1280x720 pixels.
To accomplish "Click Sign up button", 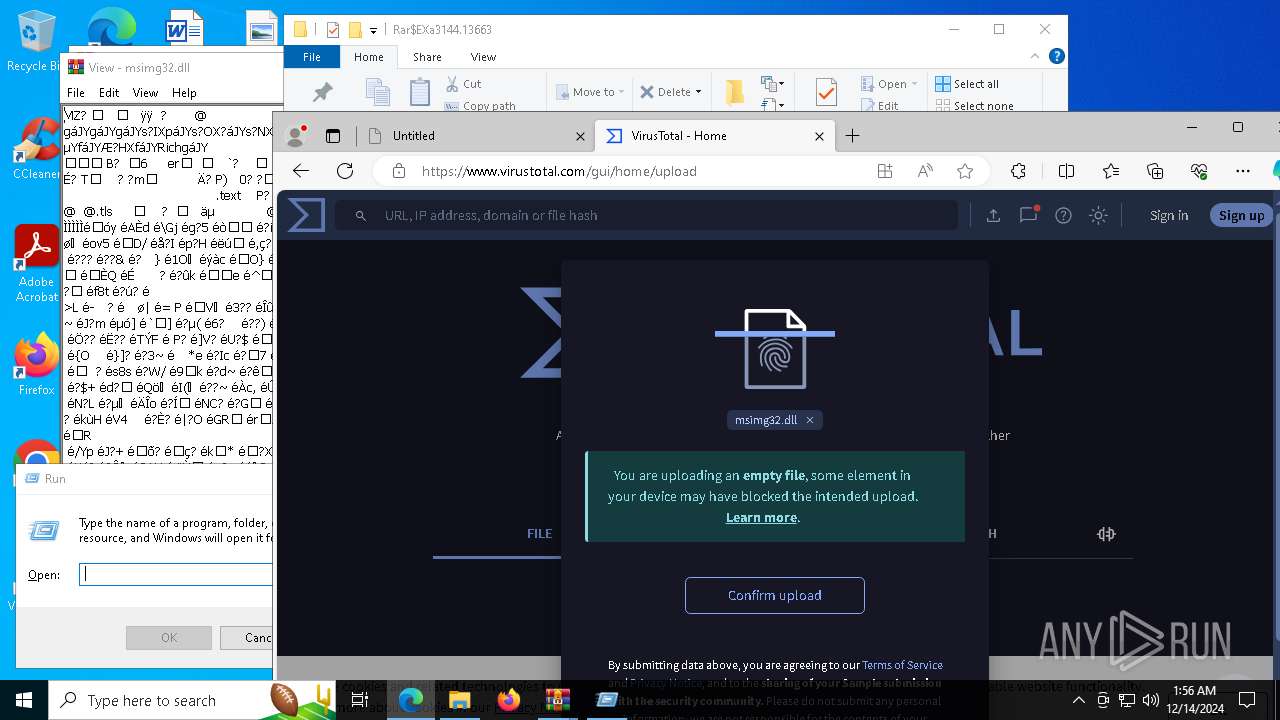I will 1241,215.
